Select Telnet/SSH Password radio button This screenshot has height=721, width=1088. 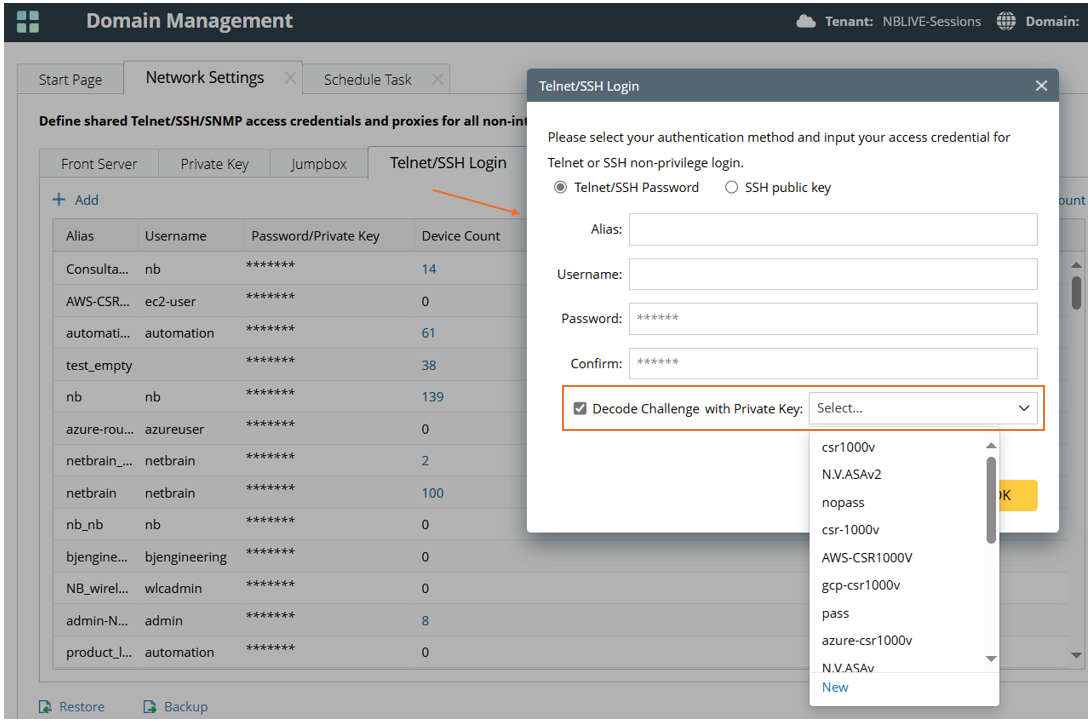coord(560,187)
